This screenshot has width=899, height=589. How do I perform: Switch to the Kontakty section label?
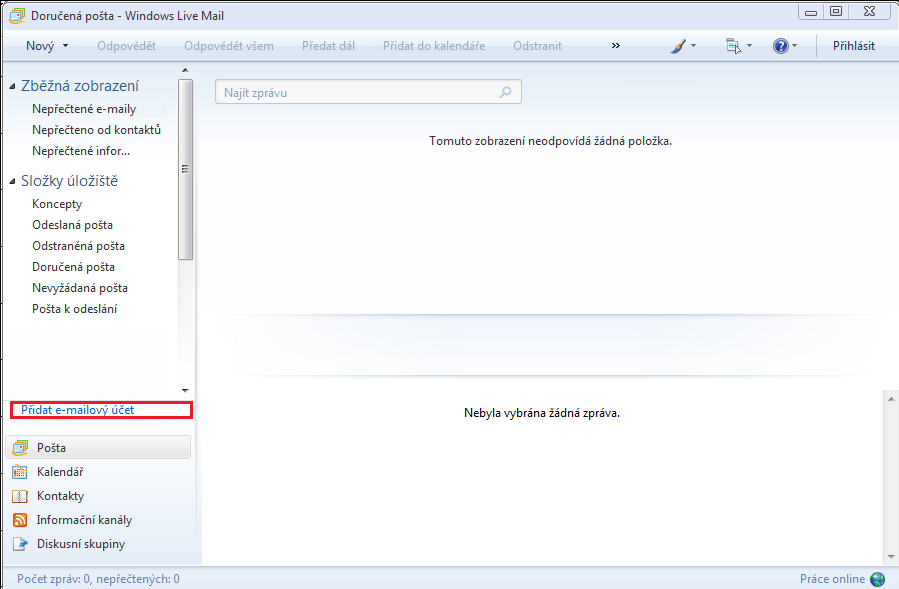60,496
